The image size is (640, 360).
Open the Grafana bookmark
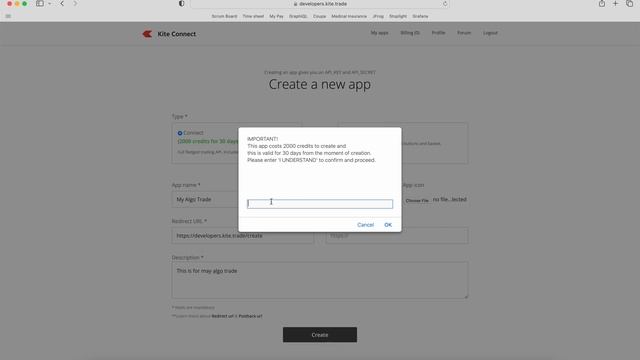click(420, 16)
